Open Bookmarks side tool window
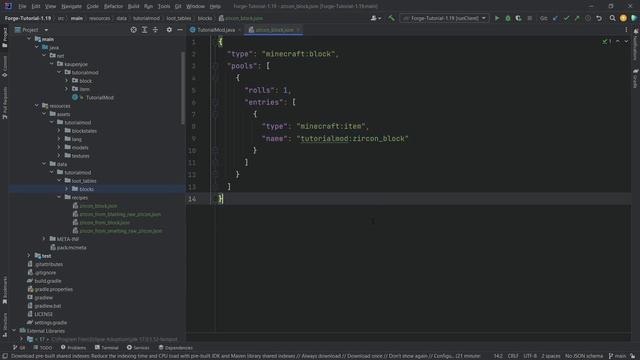The width and height of the screenshot is (640, 360). coord(4,290)
